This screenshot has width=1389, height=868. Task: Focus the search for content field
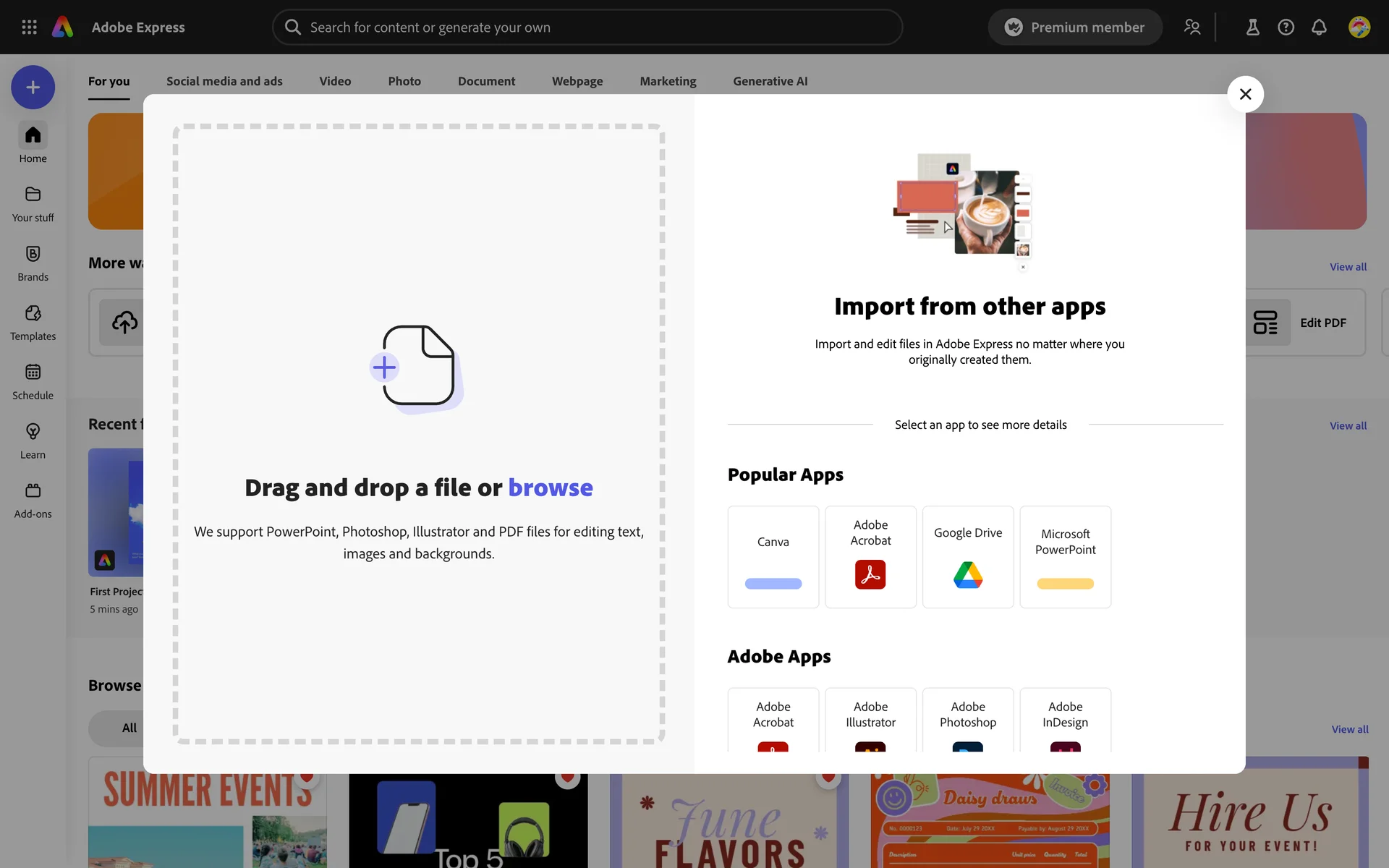click(x=587, y=27)
